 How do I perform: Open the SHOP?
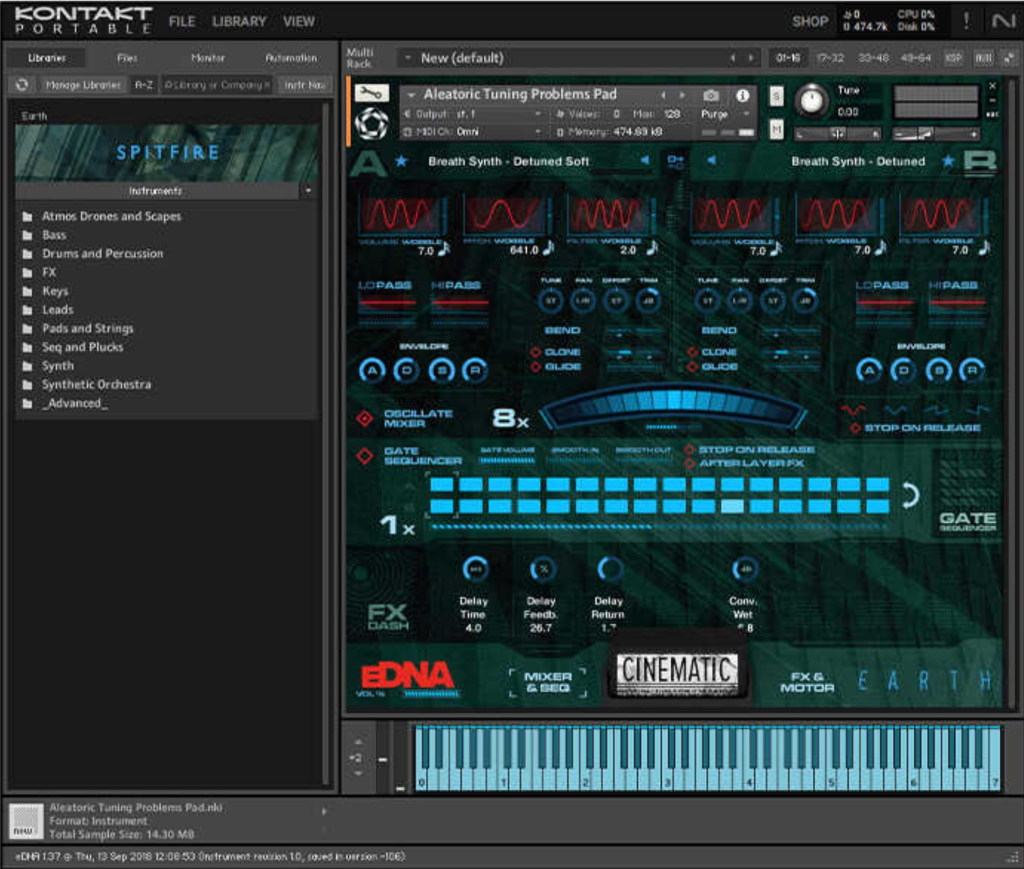(810, 22)
